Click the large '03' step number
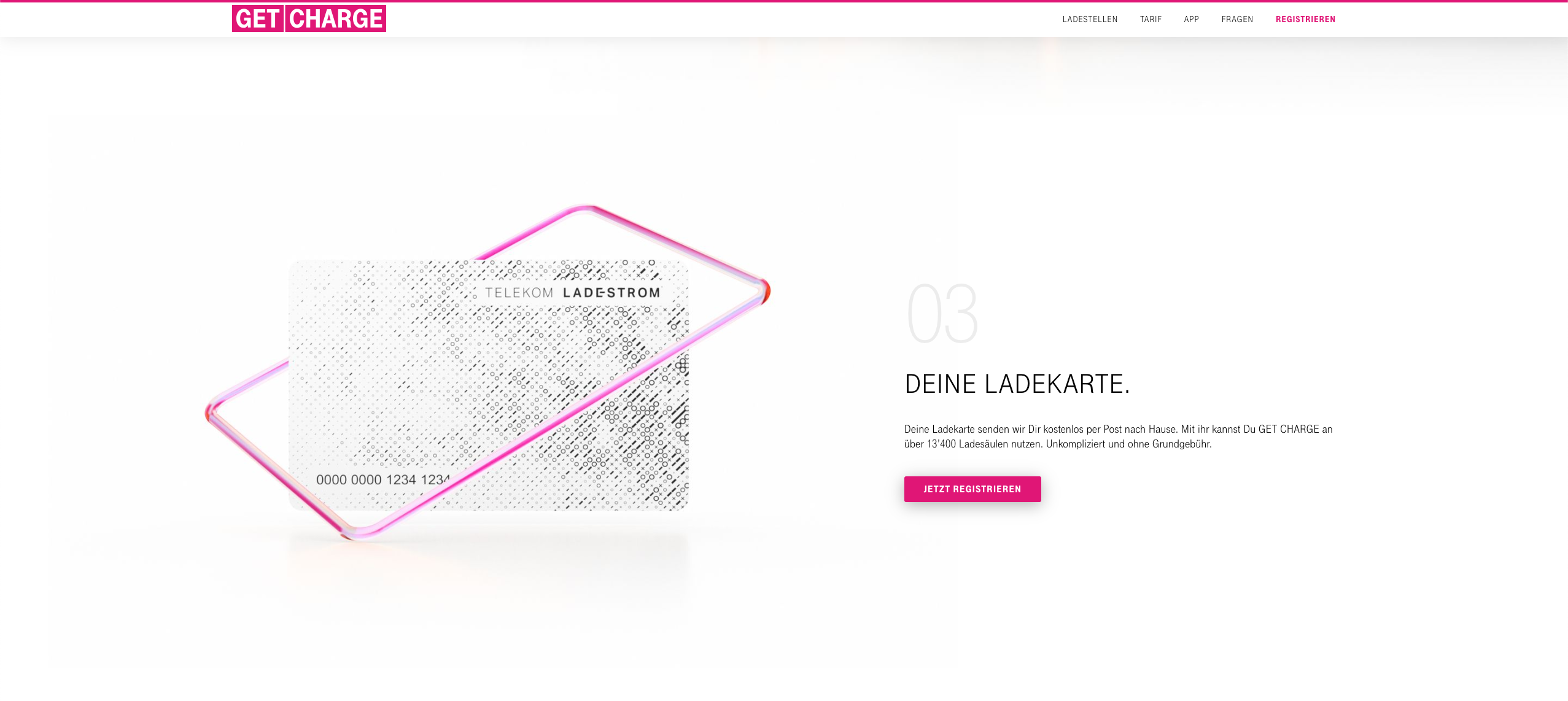The height and width of the screenshot is (701, 1568). point(942,314)
